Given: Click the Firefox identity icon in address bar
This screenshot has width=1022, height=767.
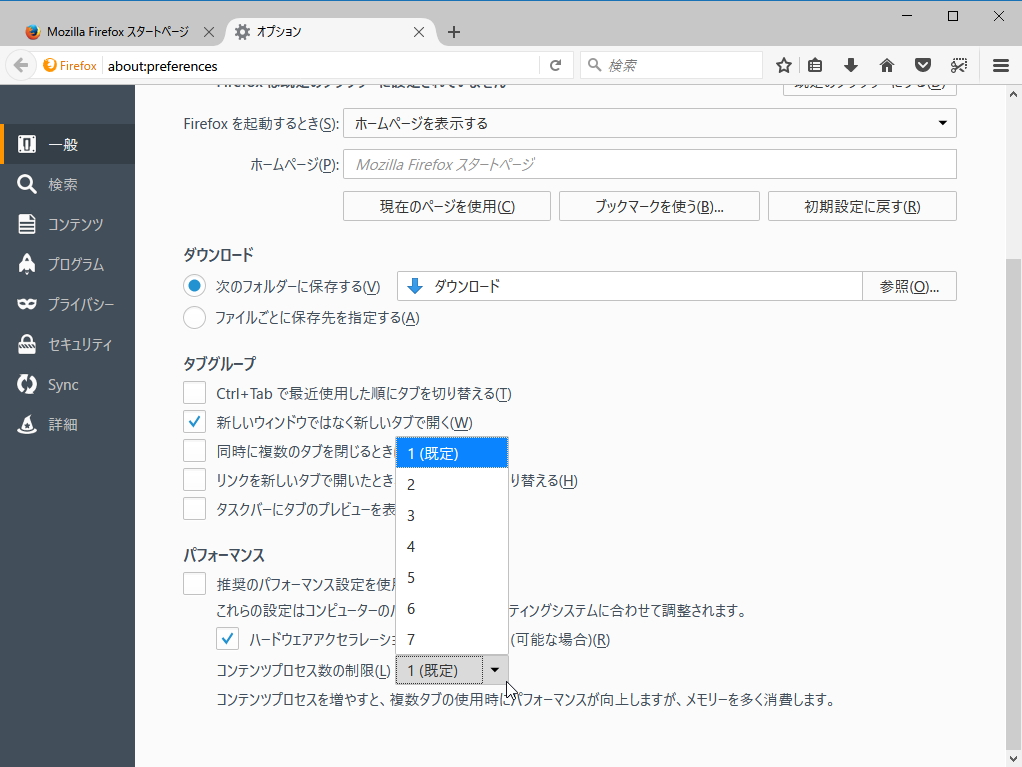Looking at the screenshot, I should point(70,65).
